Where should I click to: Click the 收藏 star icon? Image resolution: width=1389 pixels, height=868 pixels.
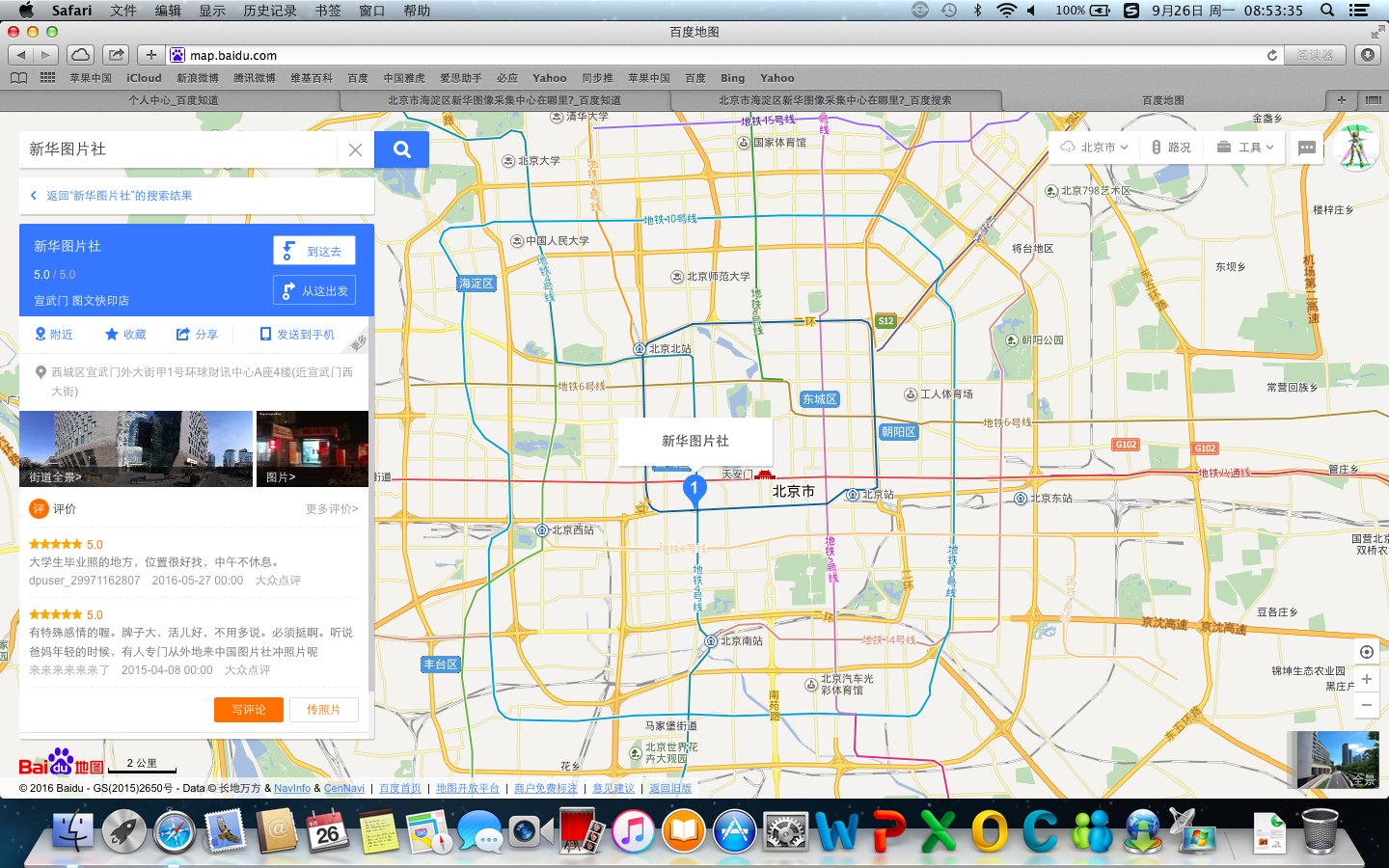click(x=112, y=335)
